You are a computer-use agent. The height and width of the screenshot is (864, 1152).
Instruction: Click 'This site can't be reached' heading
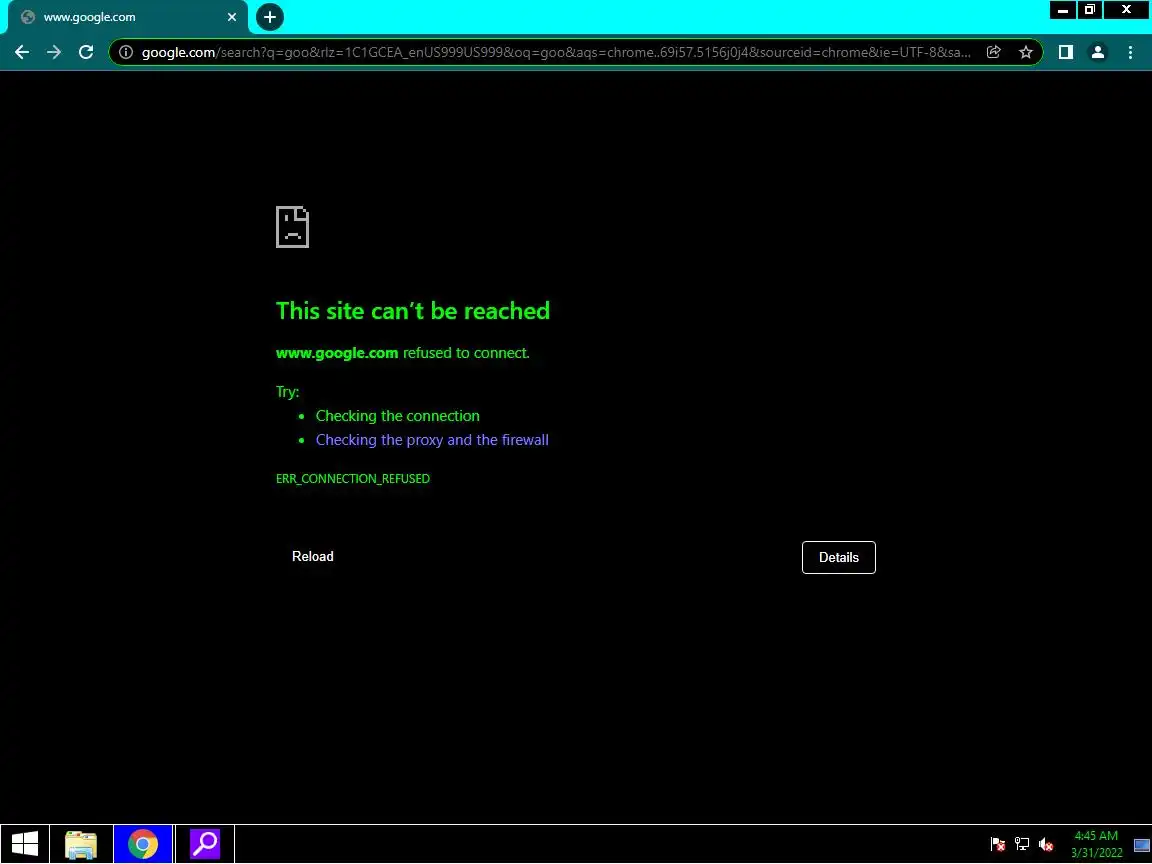click(x=413, y=311)
